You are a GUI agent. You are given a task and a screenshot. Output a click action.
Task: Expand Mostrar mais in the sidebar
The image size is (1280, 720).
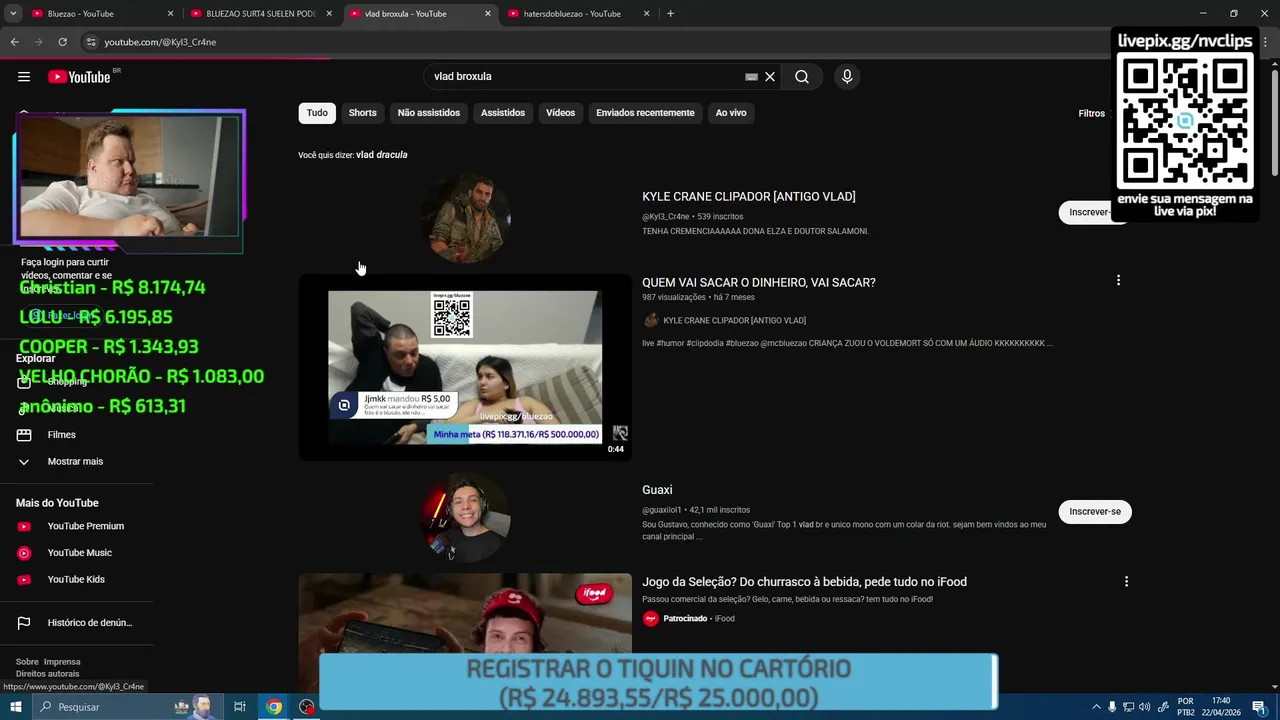(x=76, y=462)
